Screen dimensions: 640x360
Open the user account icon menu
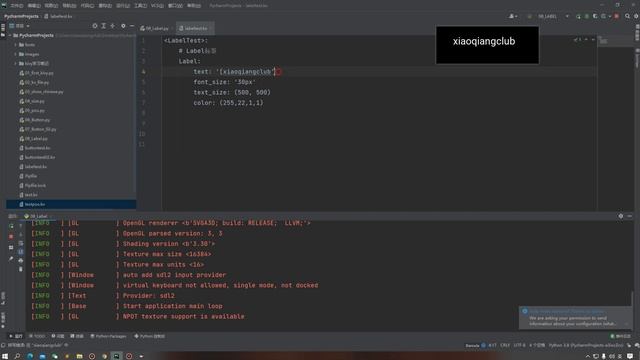coord(513,16)
